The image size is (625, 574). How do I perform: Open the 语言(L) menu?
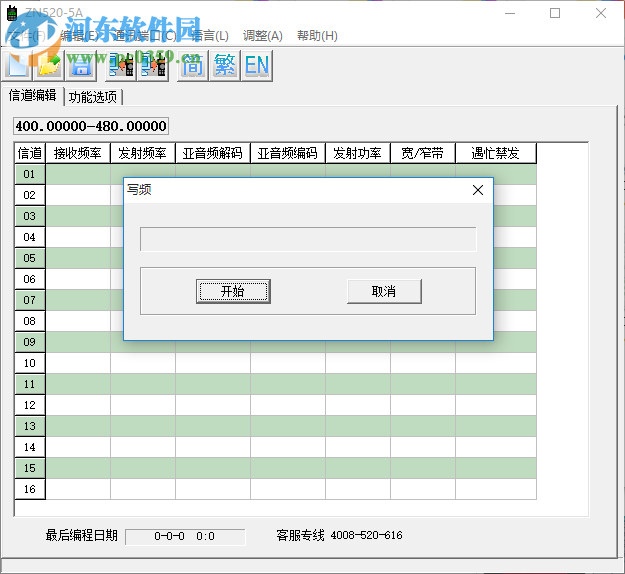[x=210, y=36]
